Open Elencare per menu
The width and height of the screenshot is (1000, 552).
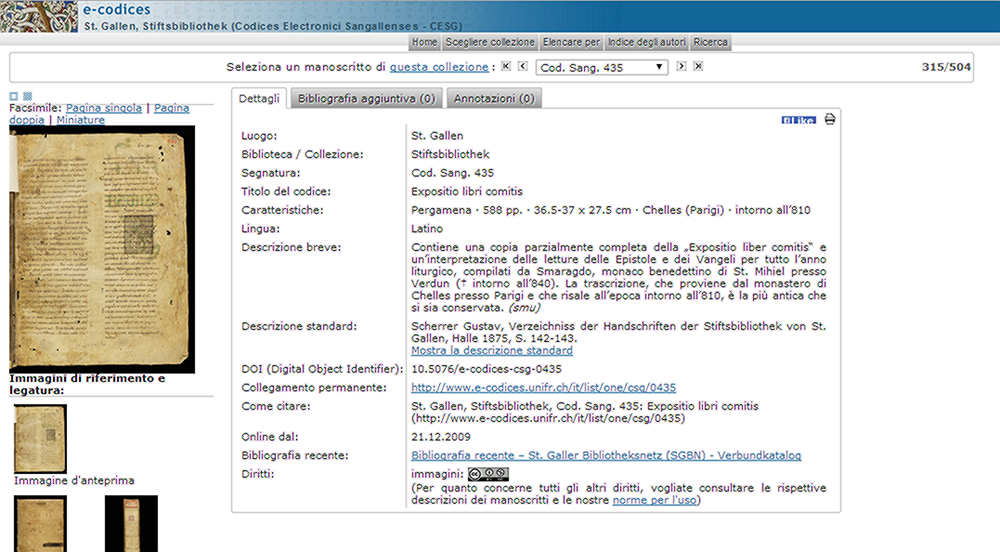click(x=571, y=42)
